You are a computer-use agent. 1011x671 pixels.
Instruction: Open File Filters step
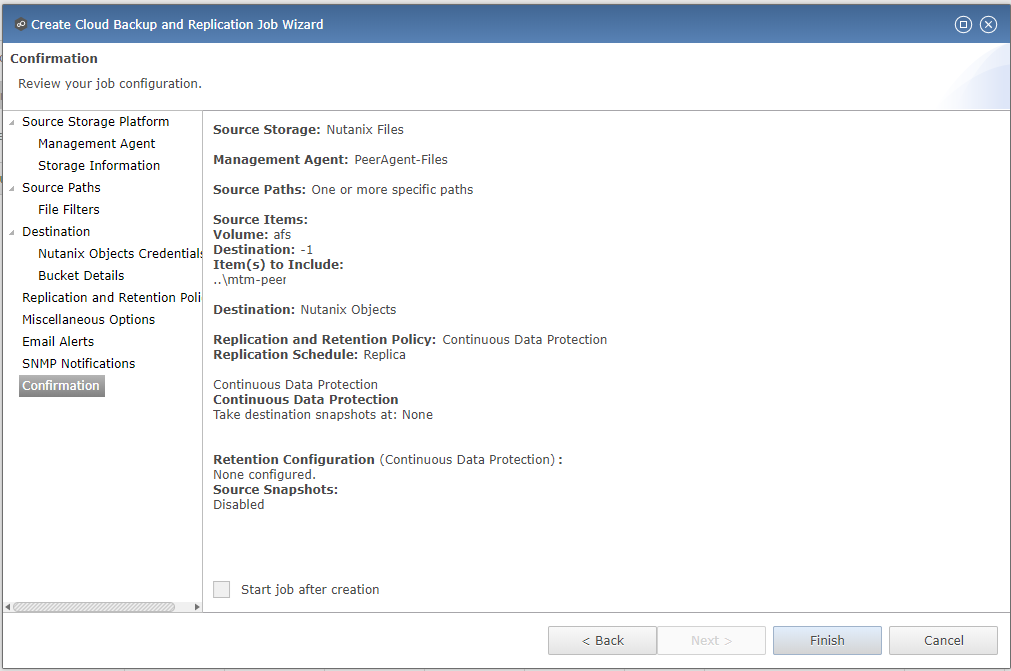[x=68, y=209]
